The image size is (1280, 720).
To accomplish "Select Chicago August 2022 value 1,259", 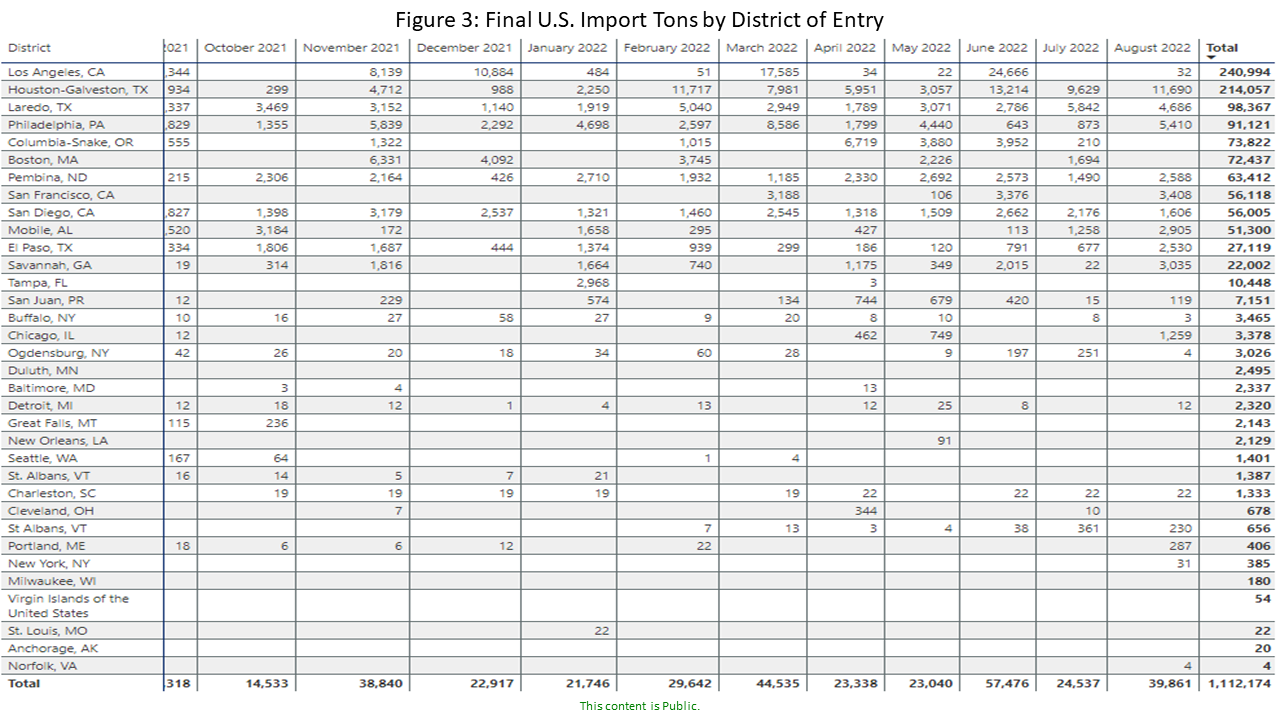I will pos(1176,335).
